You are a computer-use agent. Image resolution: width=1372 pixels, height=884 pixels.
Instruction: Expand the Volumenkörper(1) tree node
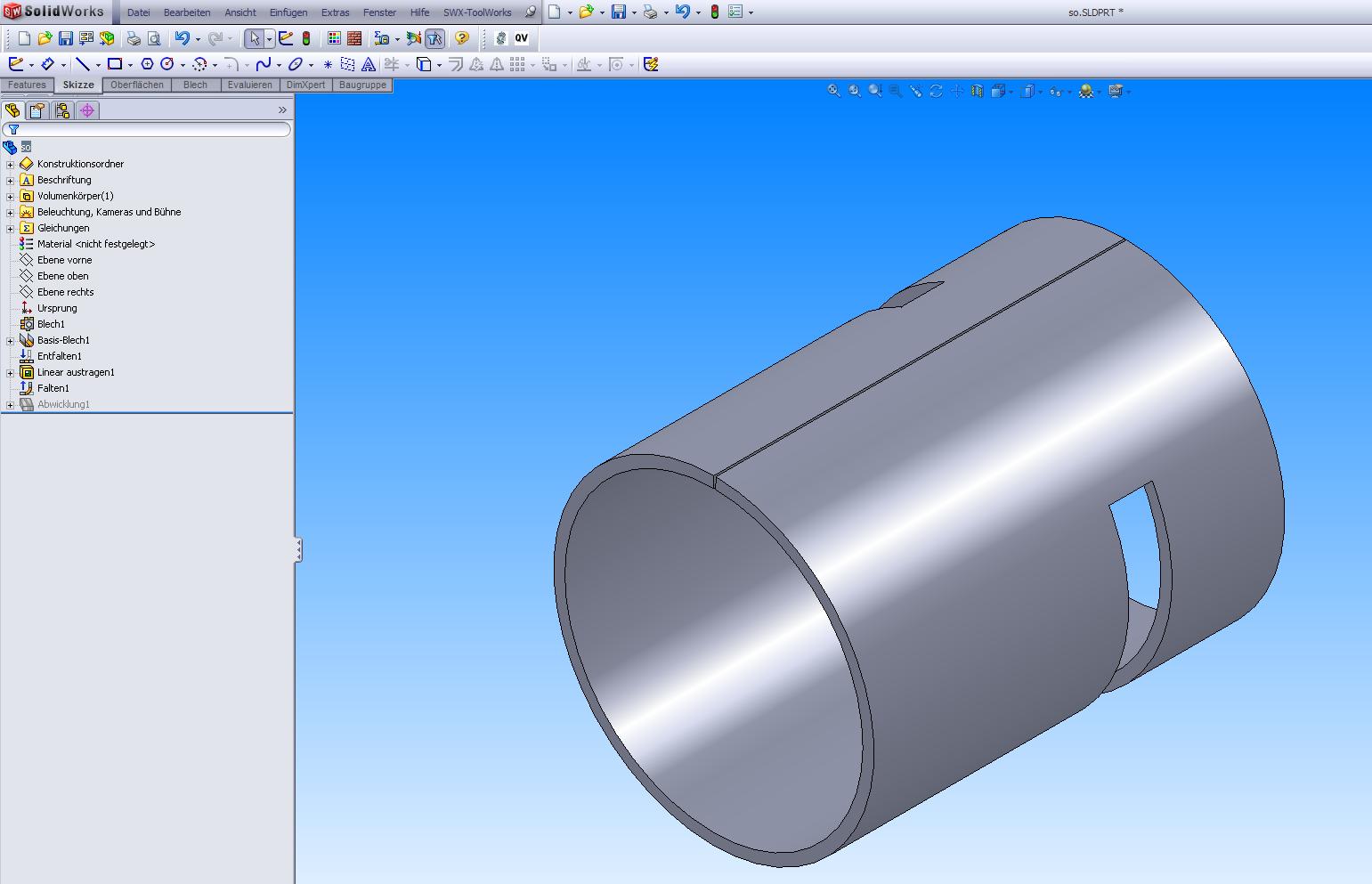10,197
